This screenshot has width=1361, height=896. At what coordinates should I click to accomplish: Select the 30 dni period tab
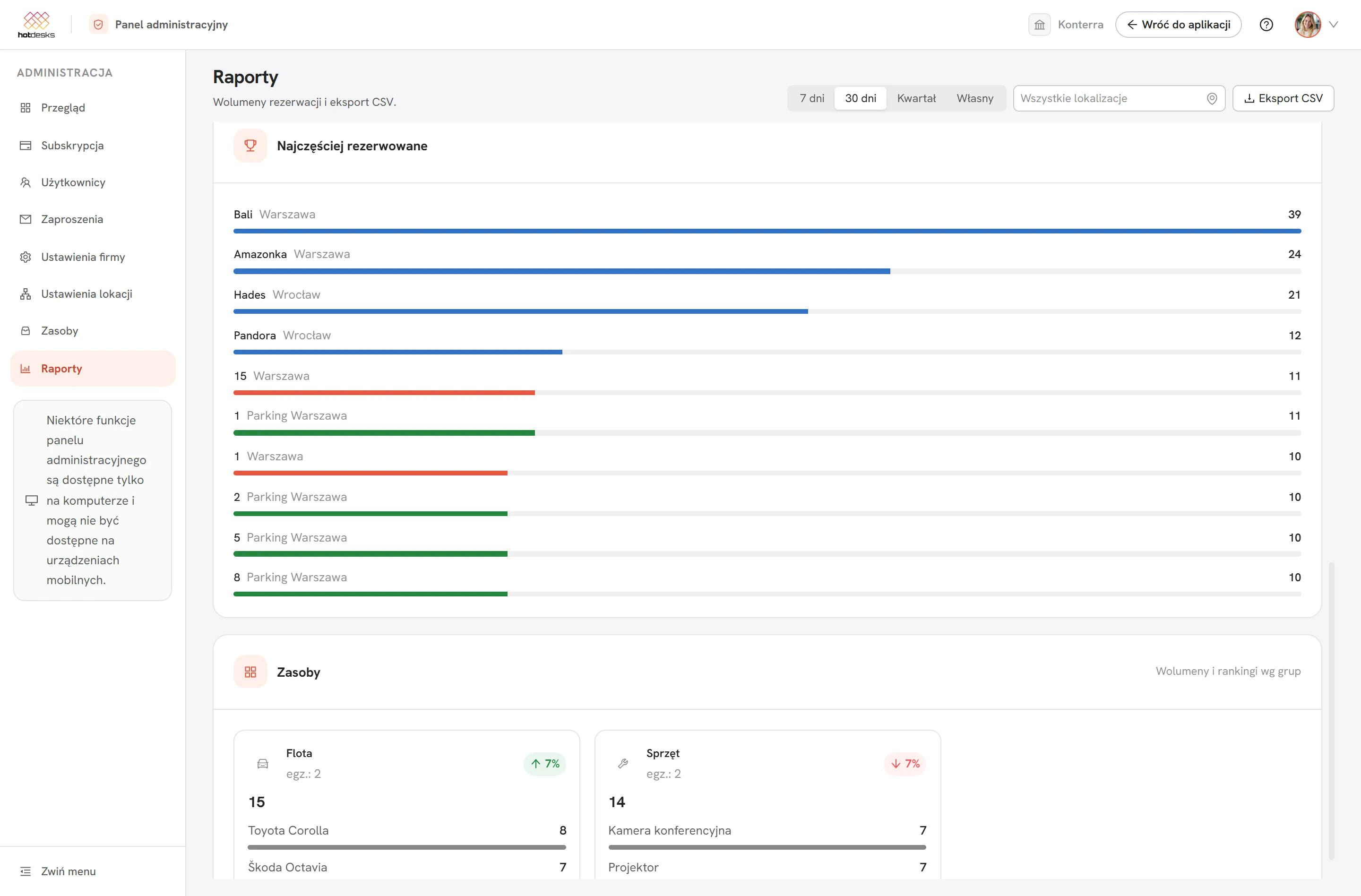pos(860,98)
